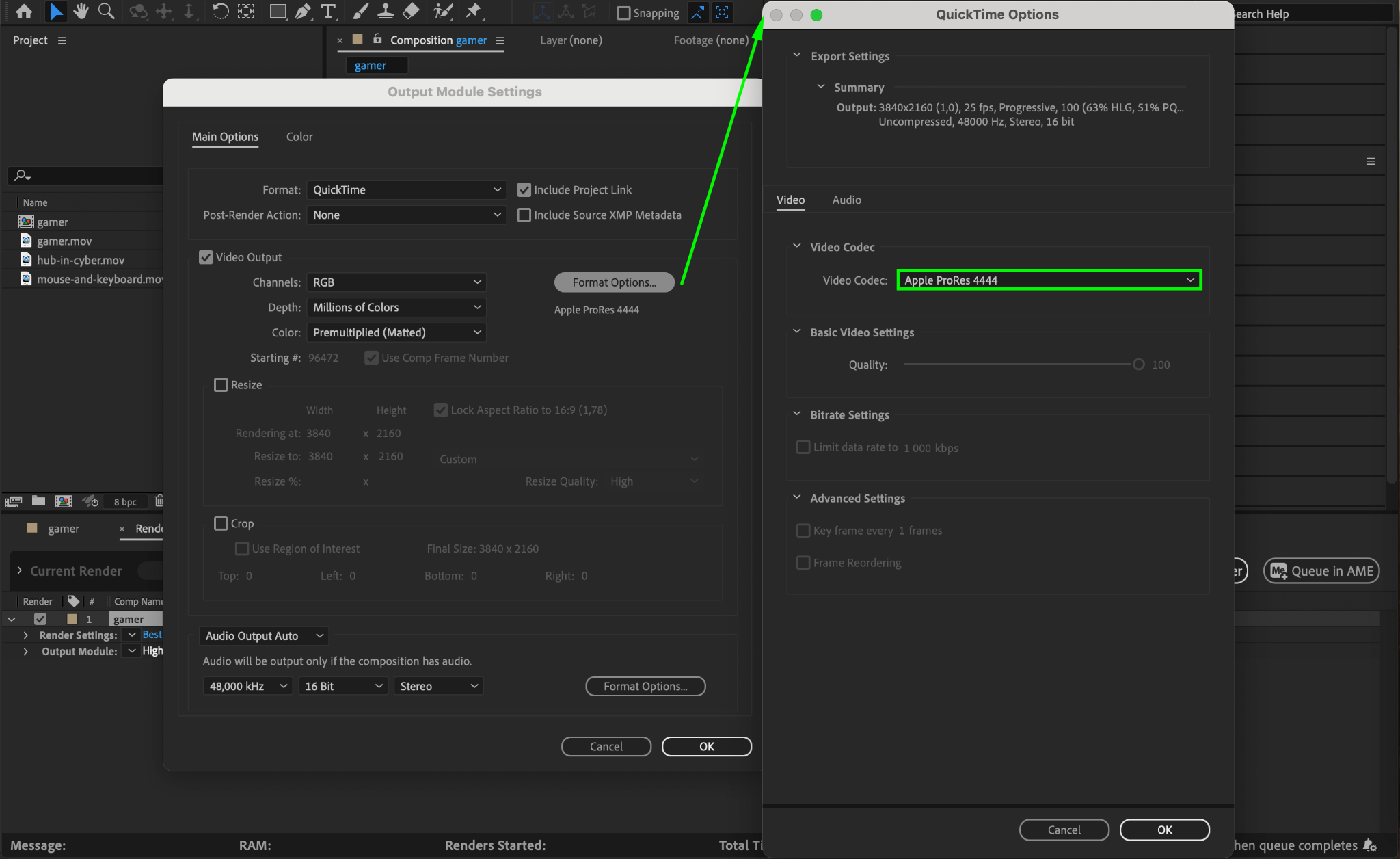The height and width of the screenshot is (859, 1400).
Task: Select the Puppet Pin tool
Action: [472, 12]
